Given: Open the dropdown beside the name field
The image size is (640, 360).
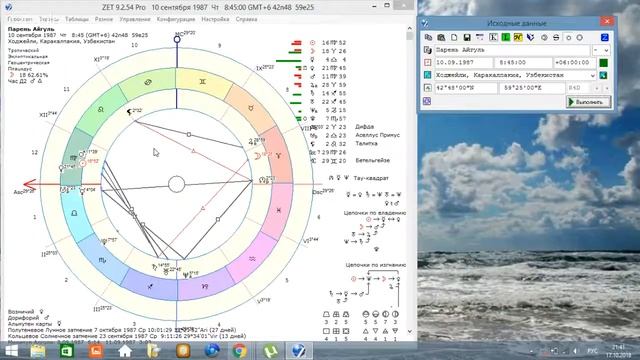Looking at the screenshot, I should coord(601,50).
